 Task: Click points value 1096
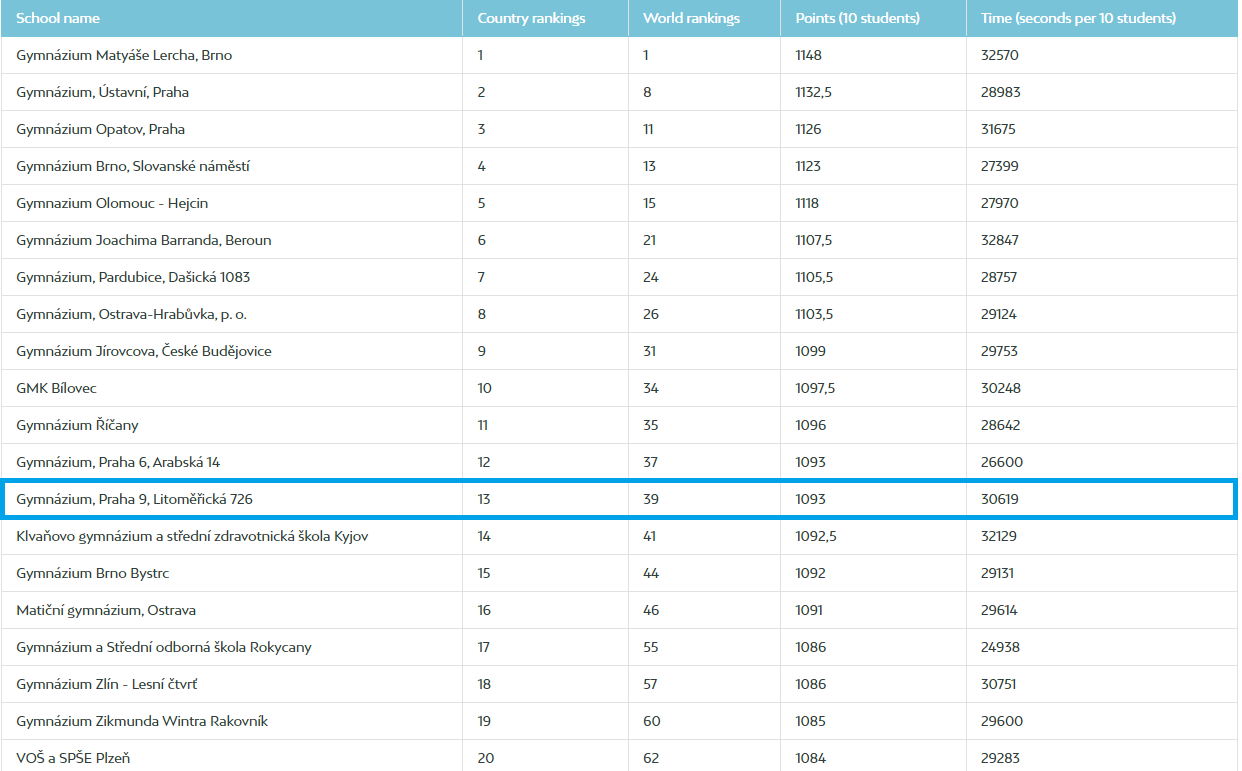(811, 425)
